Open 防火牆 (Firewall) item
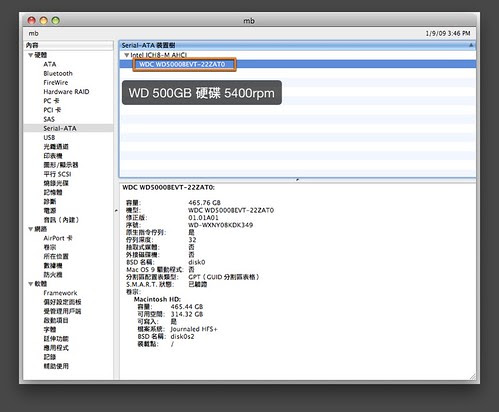499x412 pixels. click(53, 275)
